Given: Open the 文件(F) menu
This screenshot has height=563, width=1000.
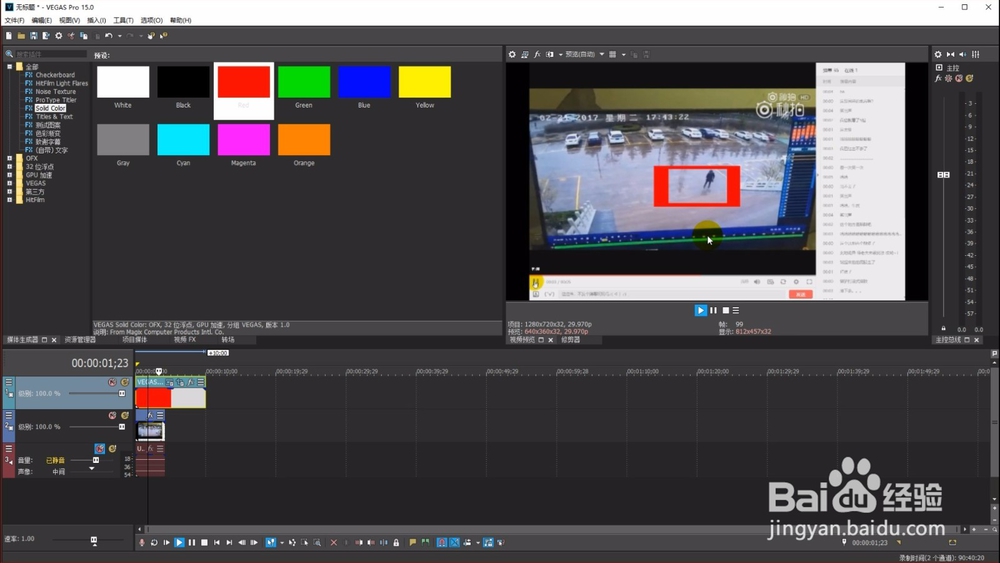Looking at the screenshot, I should 15,20.
